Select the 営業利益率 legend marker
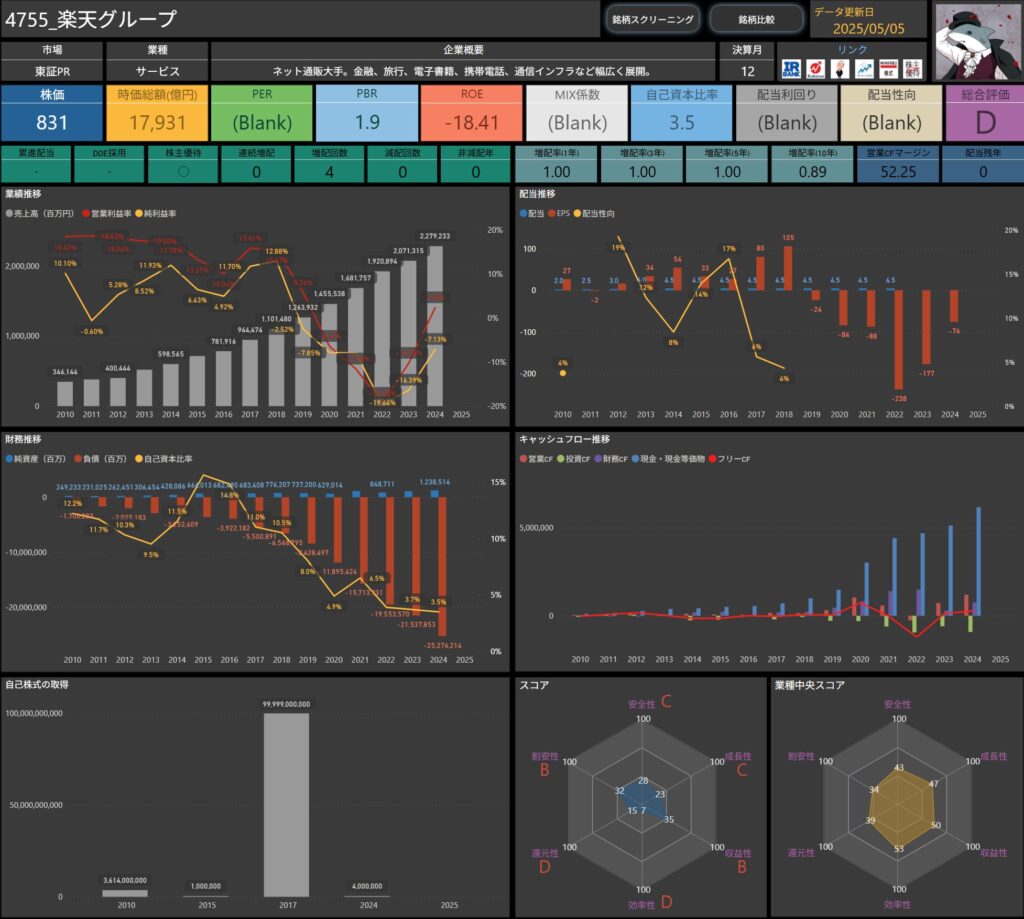Image resolution: width=1024 pixels, height=919 pixels. (86, 214)
